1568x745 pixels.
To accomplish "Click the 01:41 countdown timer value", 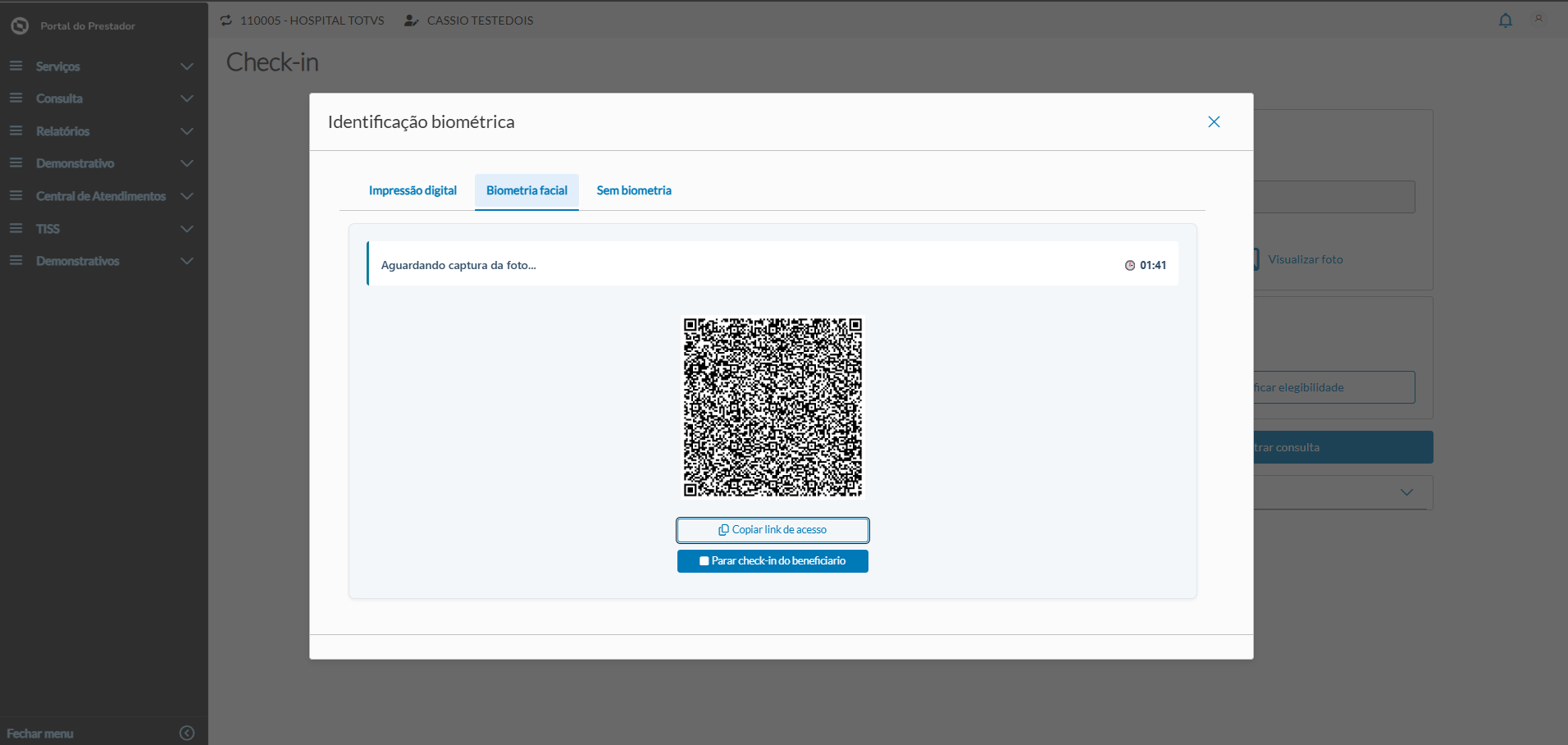I will coord(1153,265).
